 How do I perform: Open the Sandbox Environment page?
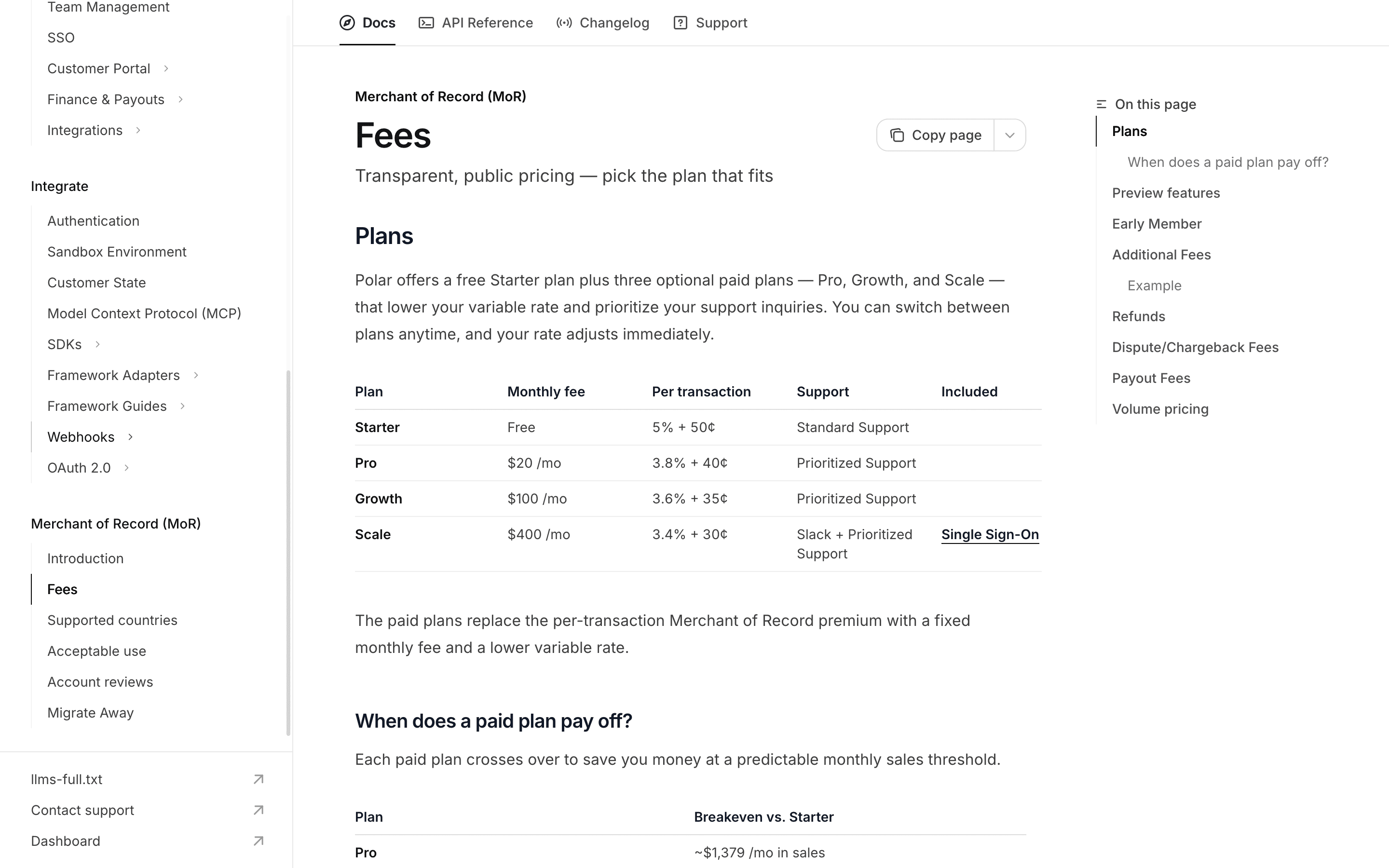(x=117, y=253)
